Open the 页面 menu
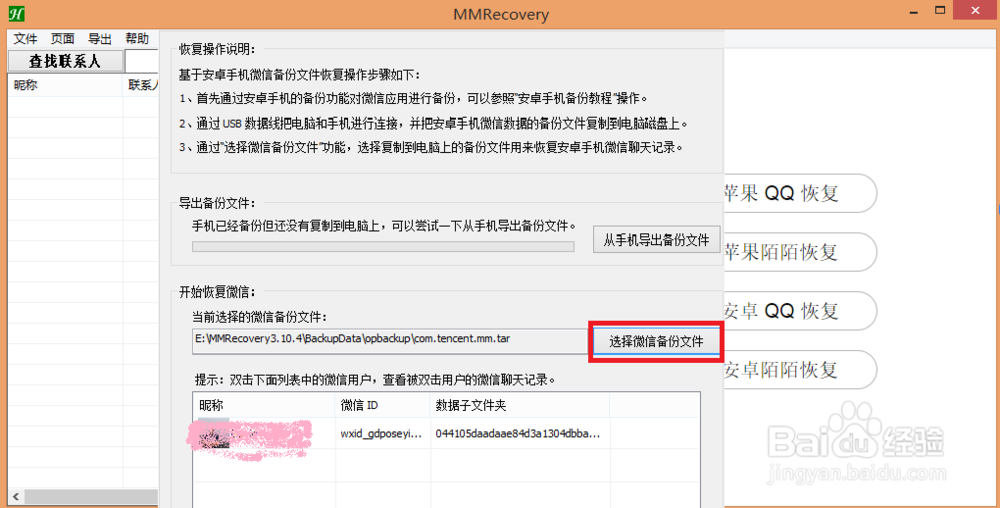 [62, 39]
